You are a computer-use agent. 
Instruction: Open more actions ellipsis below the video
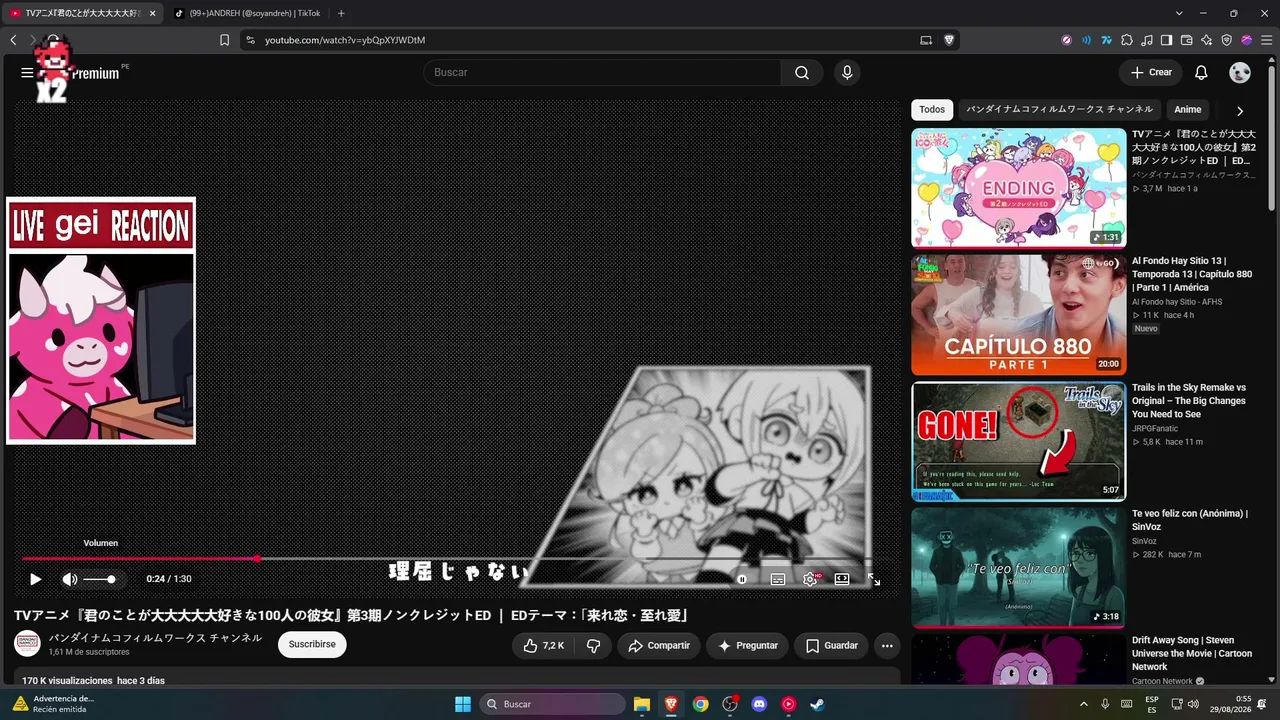[x=887, y=646]
